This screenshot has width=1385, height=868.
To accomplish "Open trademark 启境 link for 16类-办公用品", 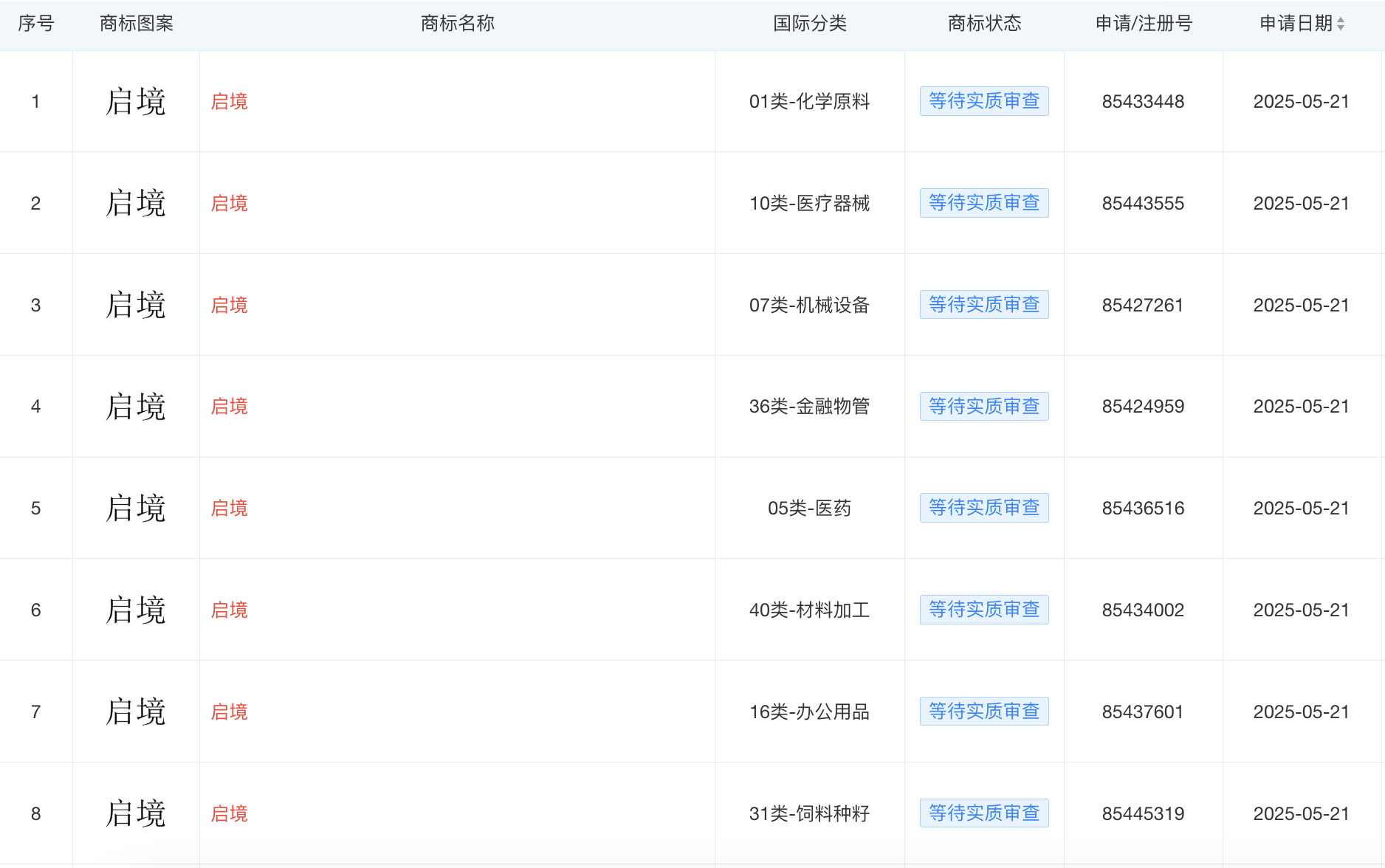I will click(x=228, y=711).
